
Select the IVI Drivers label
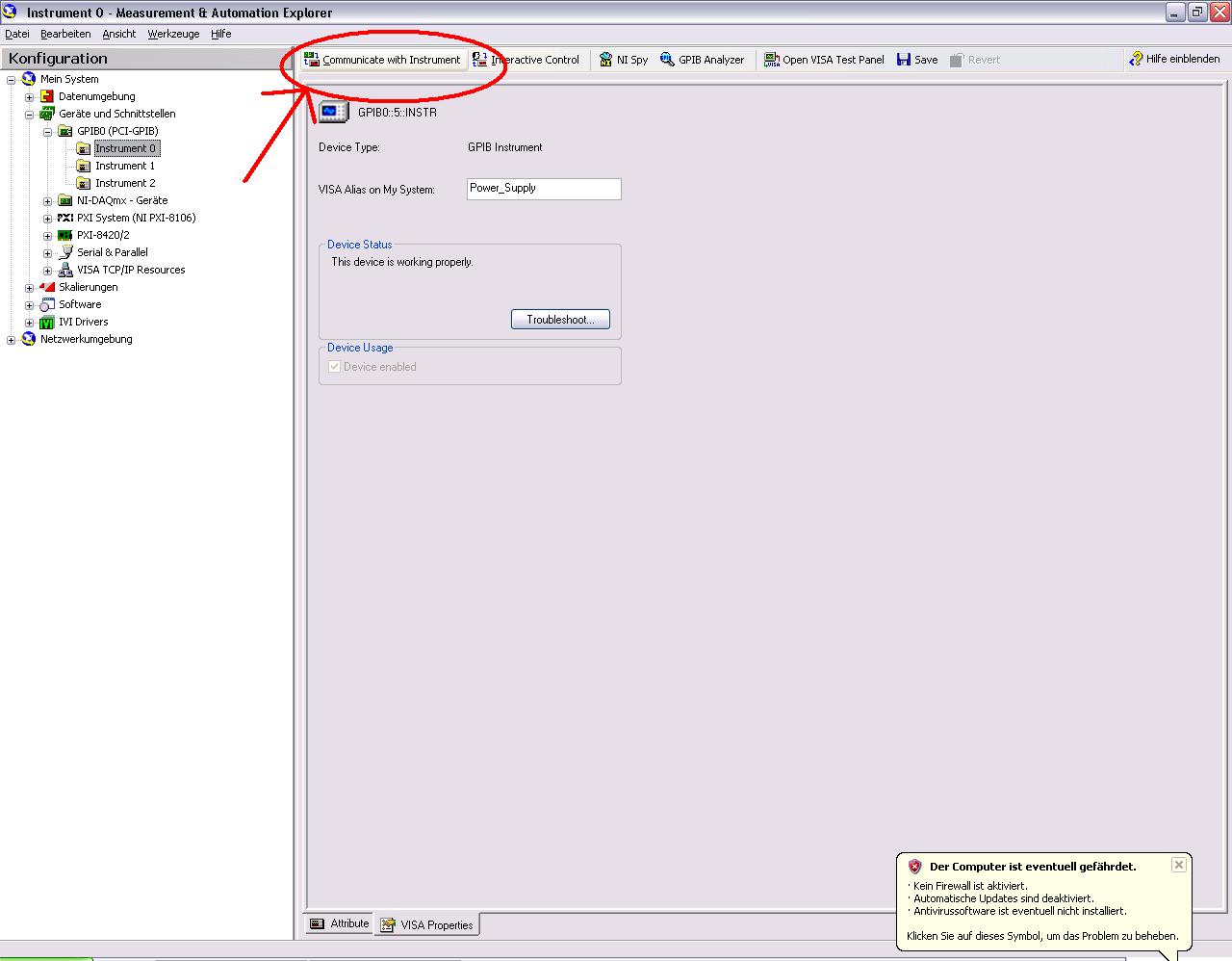(x=84, y=322)
